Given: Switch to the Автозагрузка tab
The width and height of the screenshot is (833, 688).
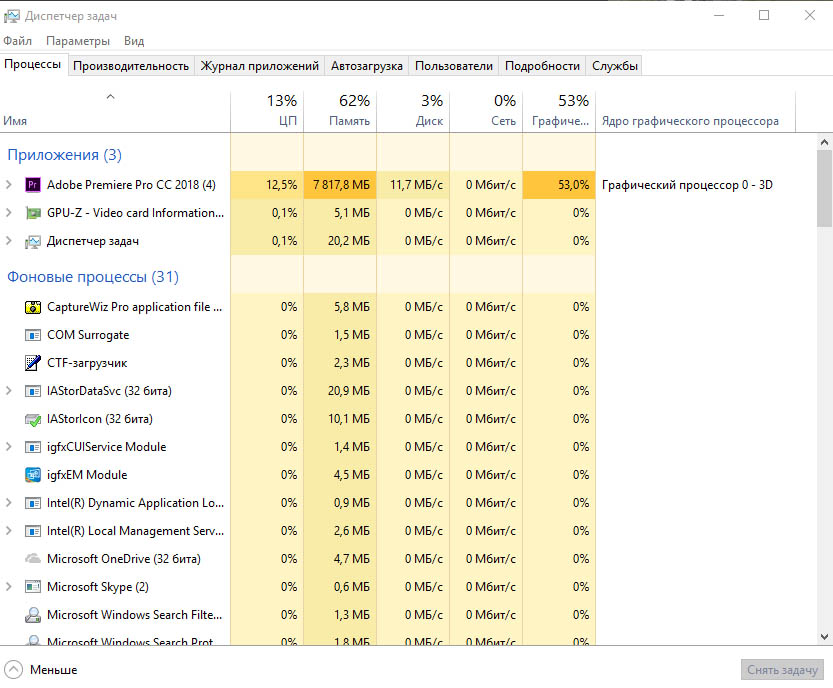Looking at the screenshot, I should coord(367,66).
